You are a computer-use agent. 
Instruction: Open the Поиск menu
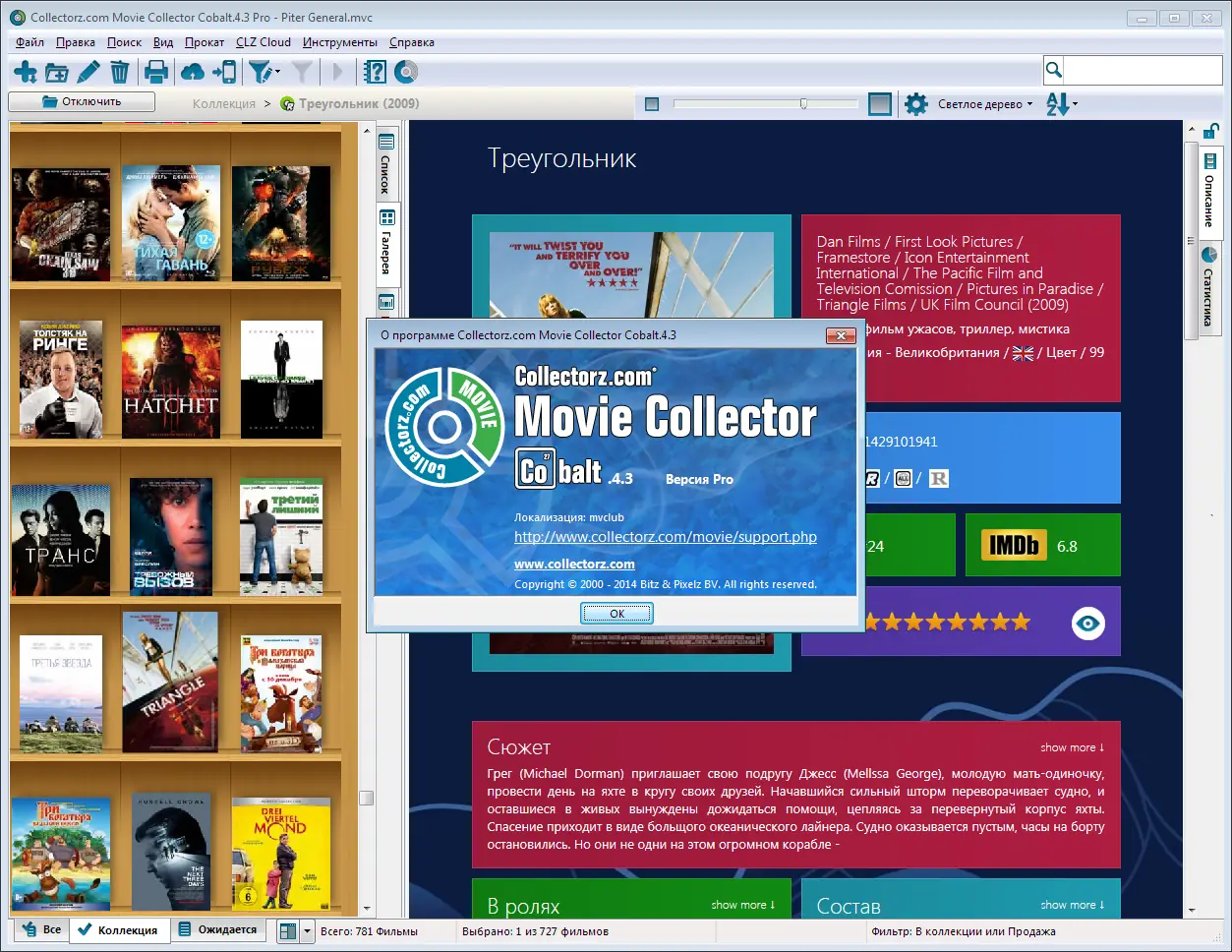(124, 42)
